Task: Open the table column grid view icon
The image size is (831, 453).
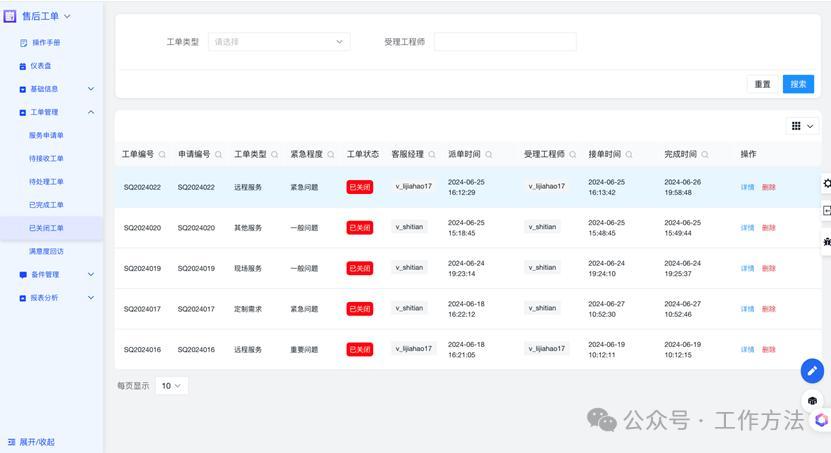Action: tap(802, 126)
